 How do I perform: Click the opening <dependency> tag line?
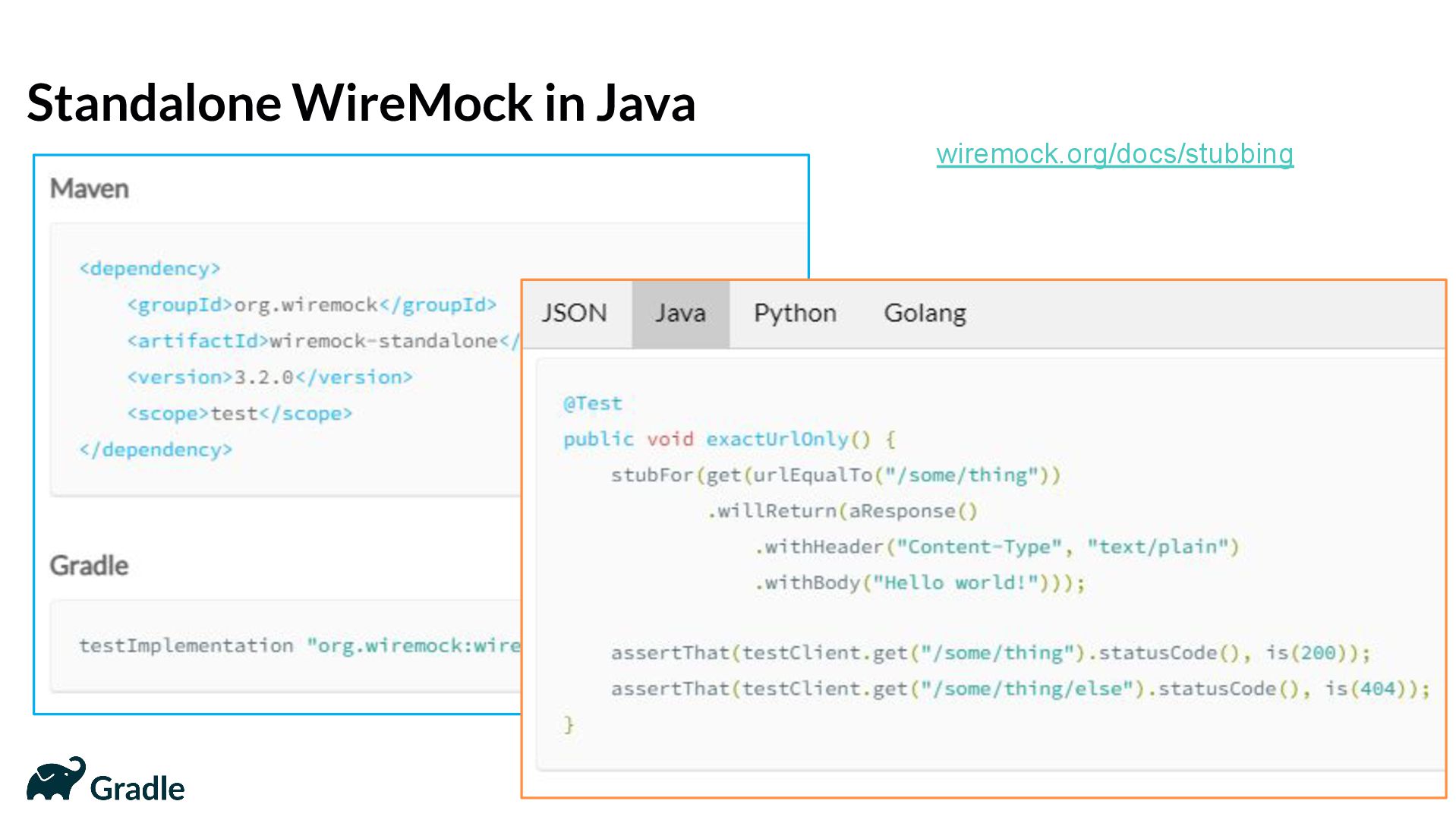point(150,269)
